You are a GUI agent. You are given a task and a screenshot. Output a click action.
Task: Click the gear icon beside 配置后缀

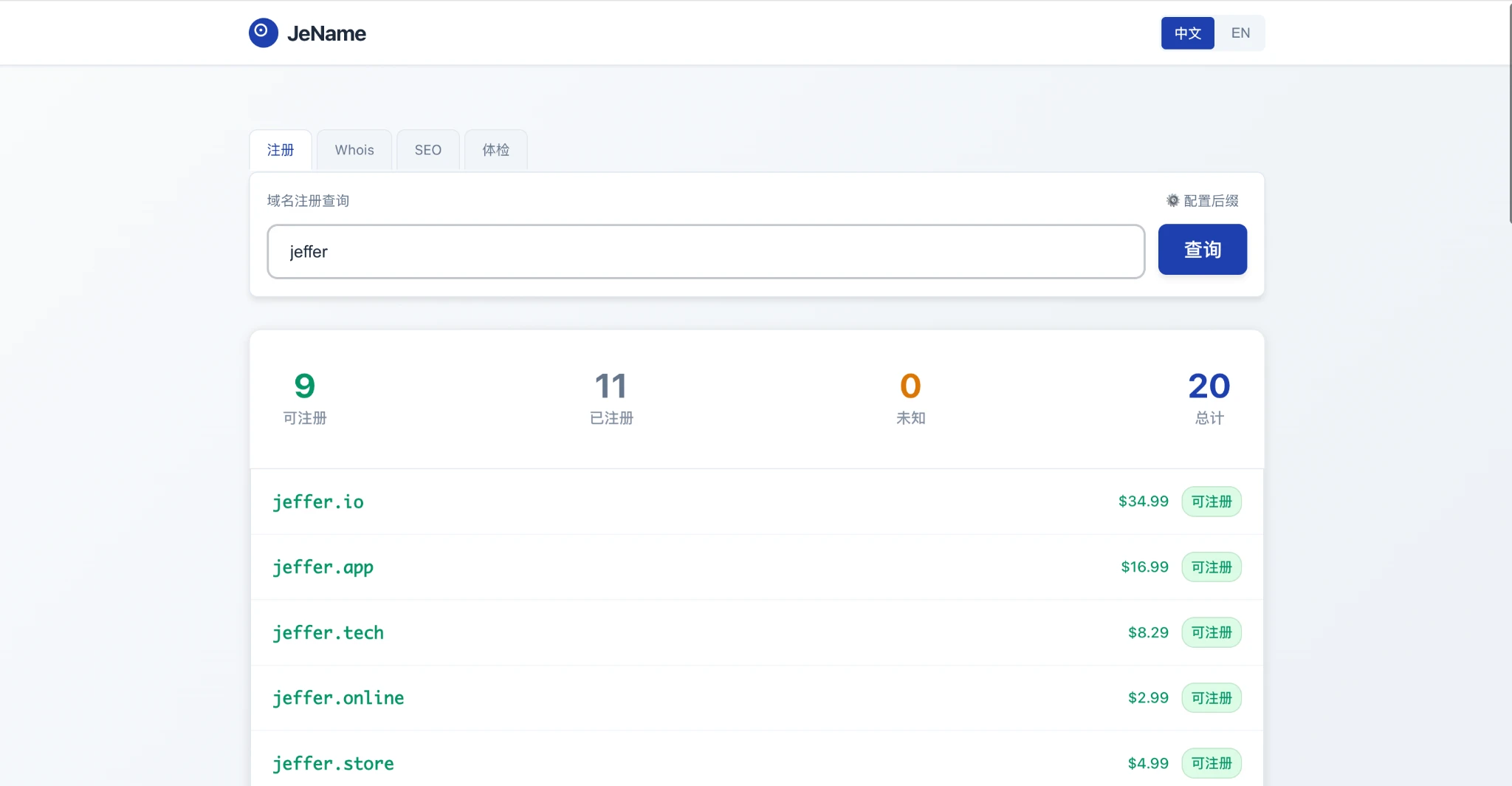[x=1172, y=200]
